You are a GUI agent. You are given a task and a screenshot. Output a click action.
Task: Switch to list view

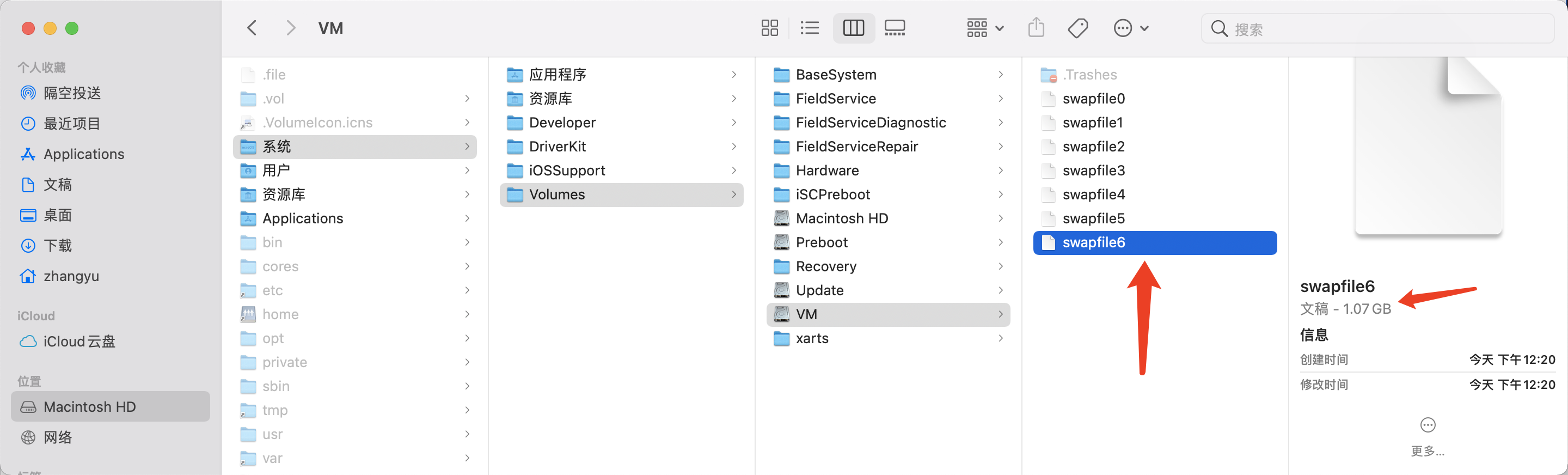click(x=810, y=28)
